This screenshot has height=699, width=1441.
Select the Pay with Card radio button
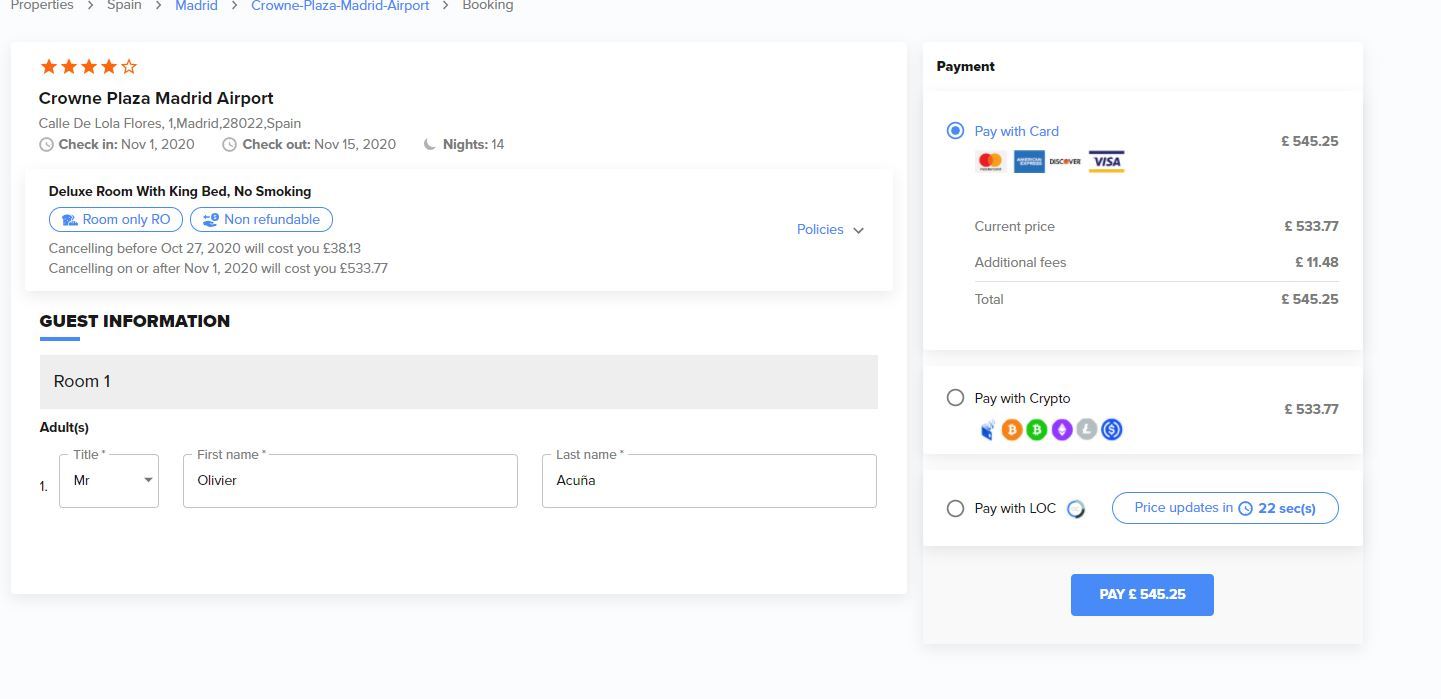(x=955, y=131)
